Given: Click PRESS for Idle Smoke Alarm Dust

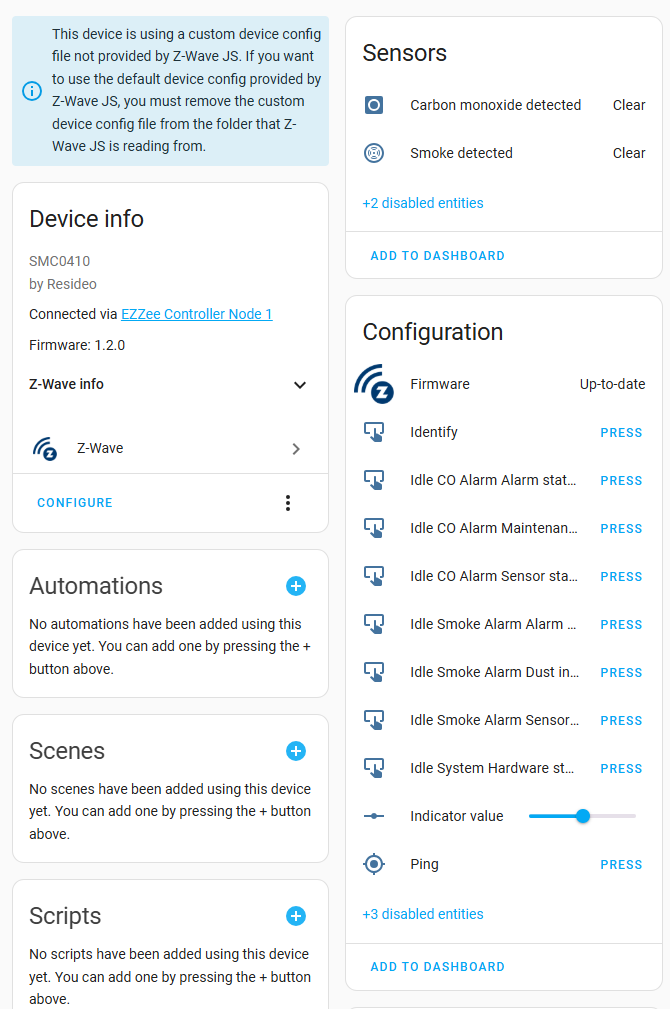Looking at the screenshot, I should point(621,673).
